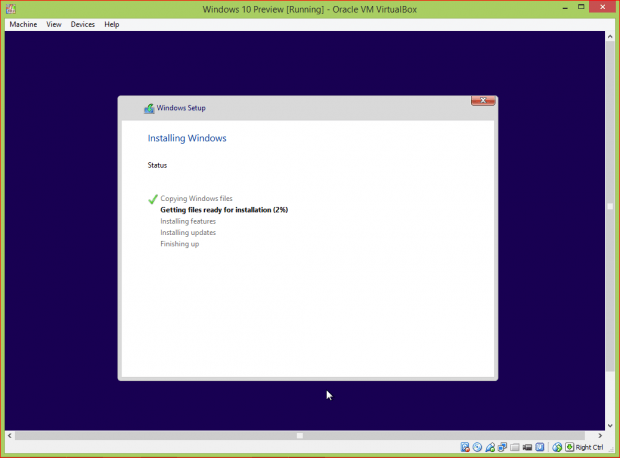Click the USB devices status icon
This screenshot has height=458, width=620.
490,447
